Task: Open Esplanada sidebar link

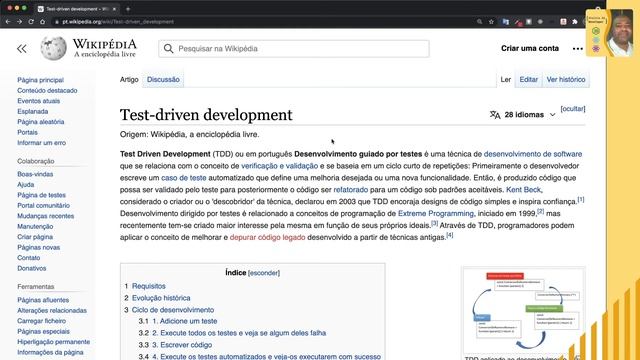Action: [33, 111]
